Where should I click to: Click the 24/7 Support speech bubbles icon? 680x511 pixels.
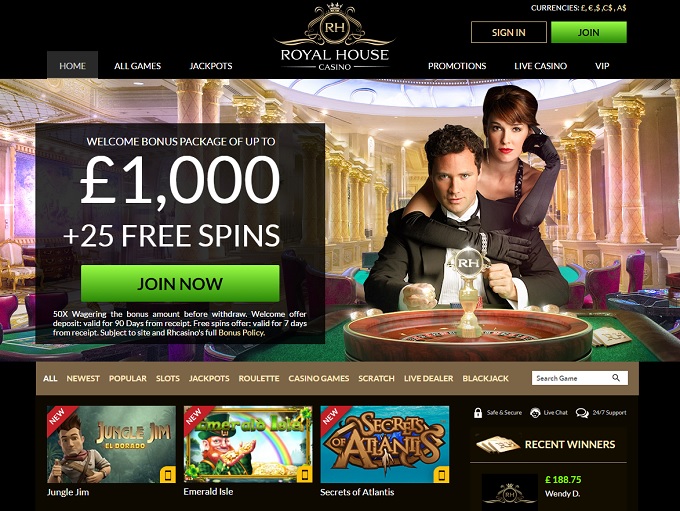click(x=582, y=413)
